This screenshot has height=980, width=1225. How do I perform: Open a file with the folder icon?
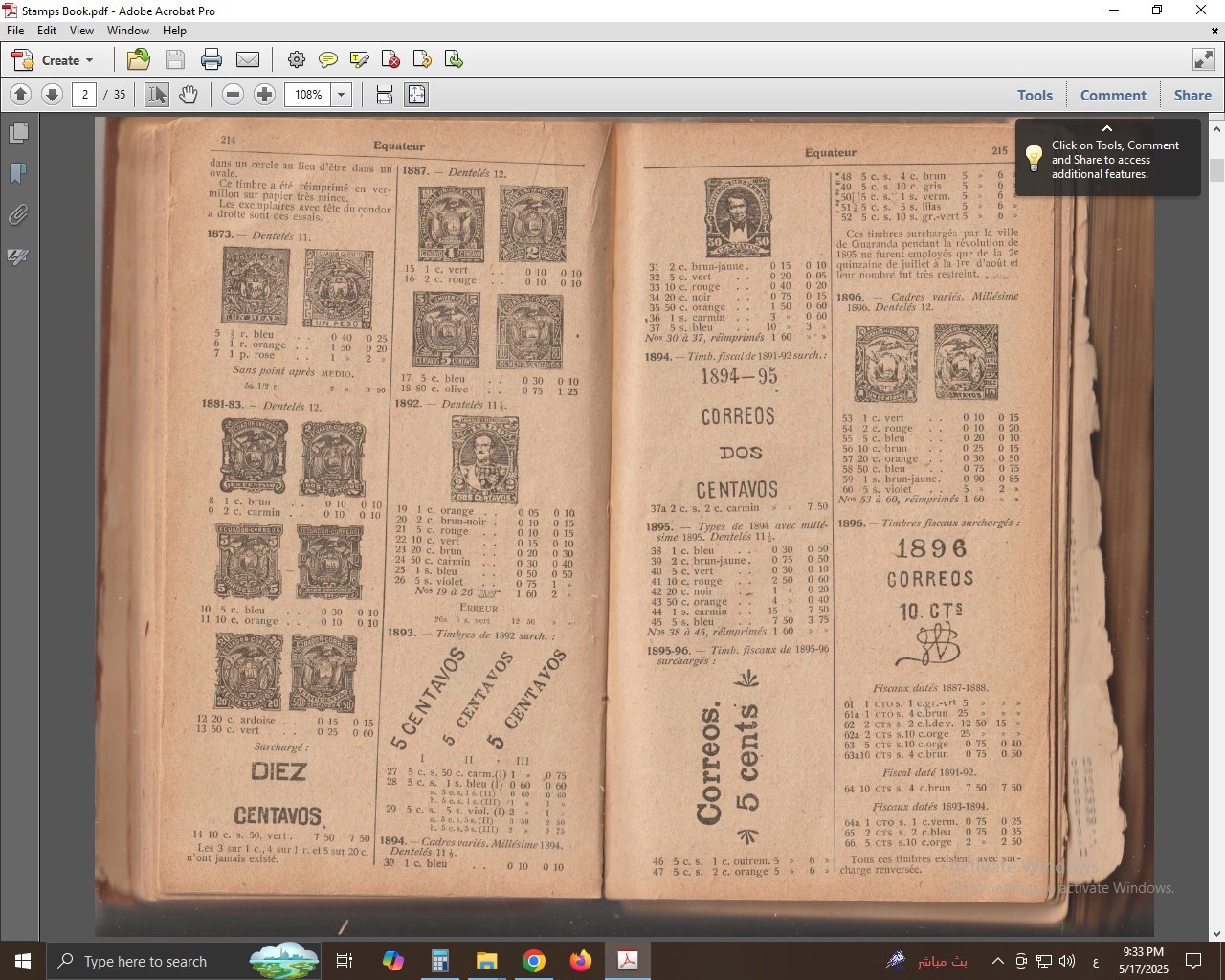(x=139, y=59)
